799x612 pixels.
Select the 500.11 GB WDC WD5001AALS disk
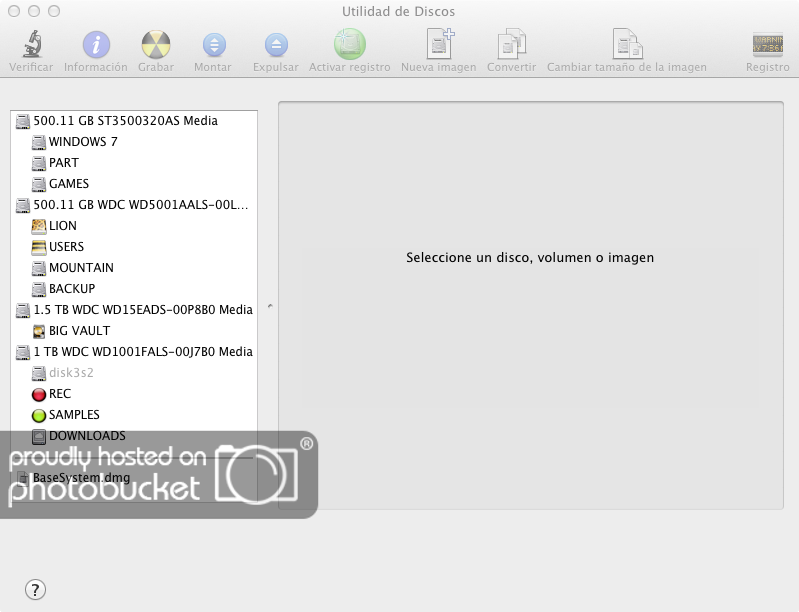134,205
